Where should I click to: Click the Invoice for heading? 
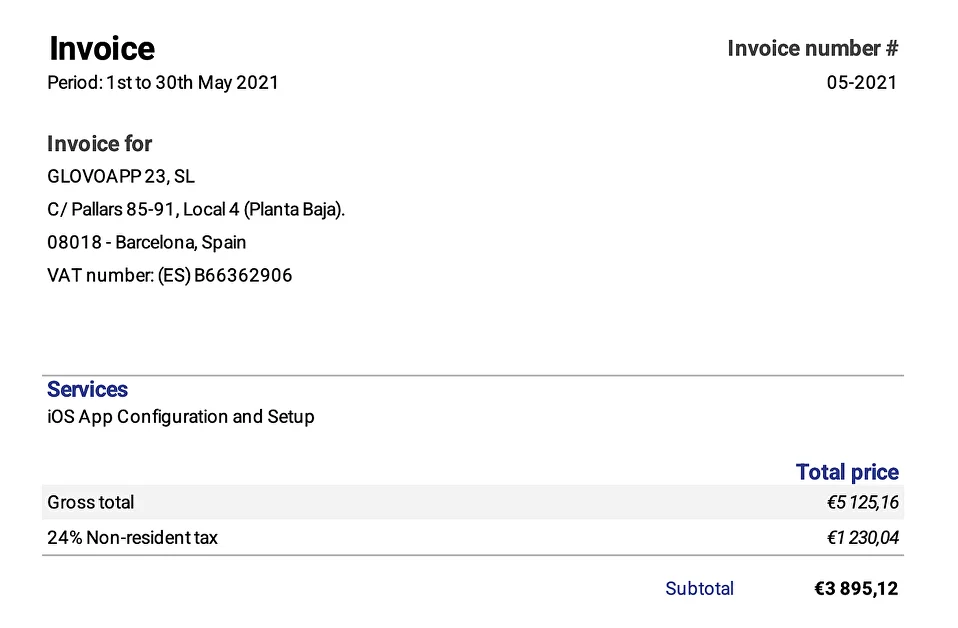tap(100, 144)
